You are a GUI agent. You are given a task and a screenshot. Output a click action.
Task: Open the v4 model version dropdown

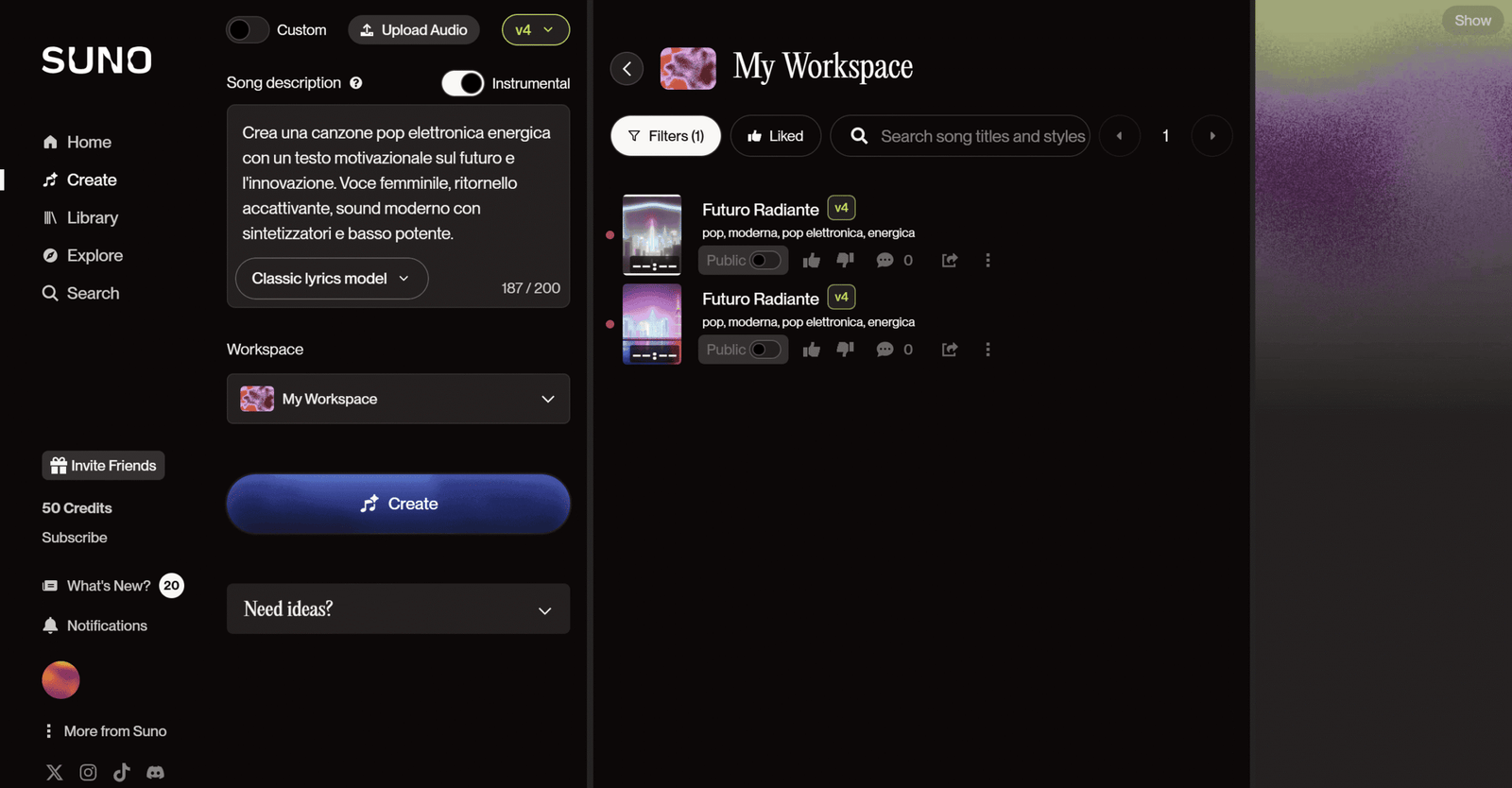click(x=535, y=30)
